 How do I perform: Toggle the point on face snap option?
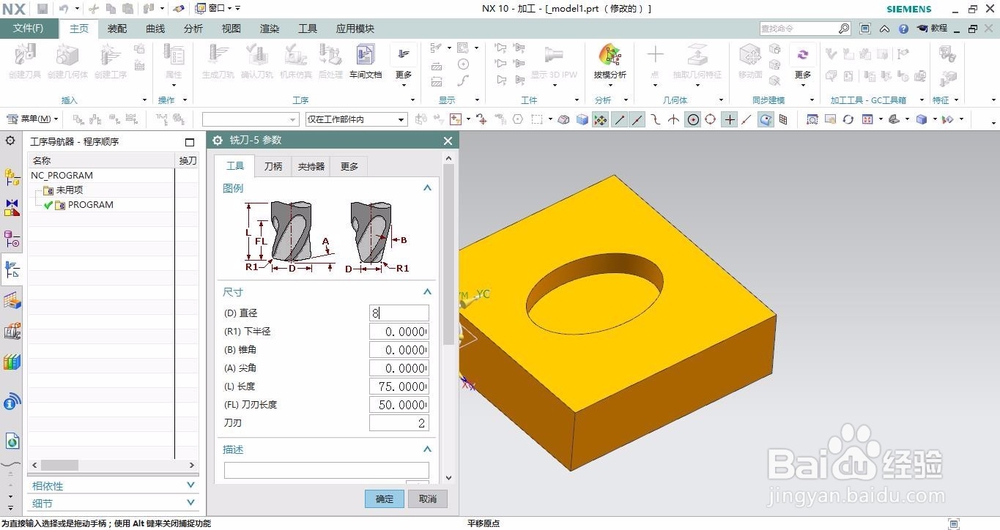point(765,119)
